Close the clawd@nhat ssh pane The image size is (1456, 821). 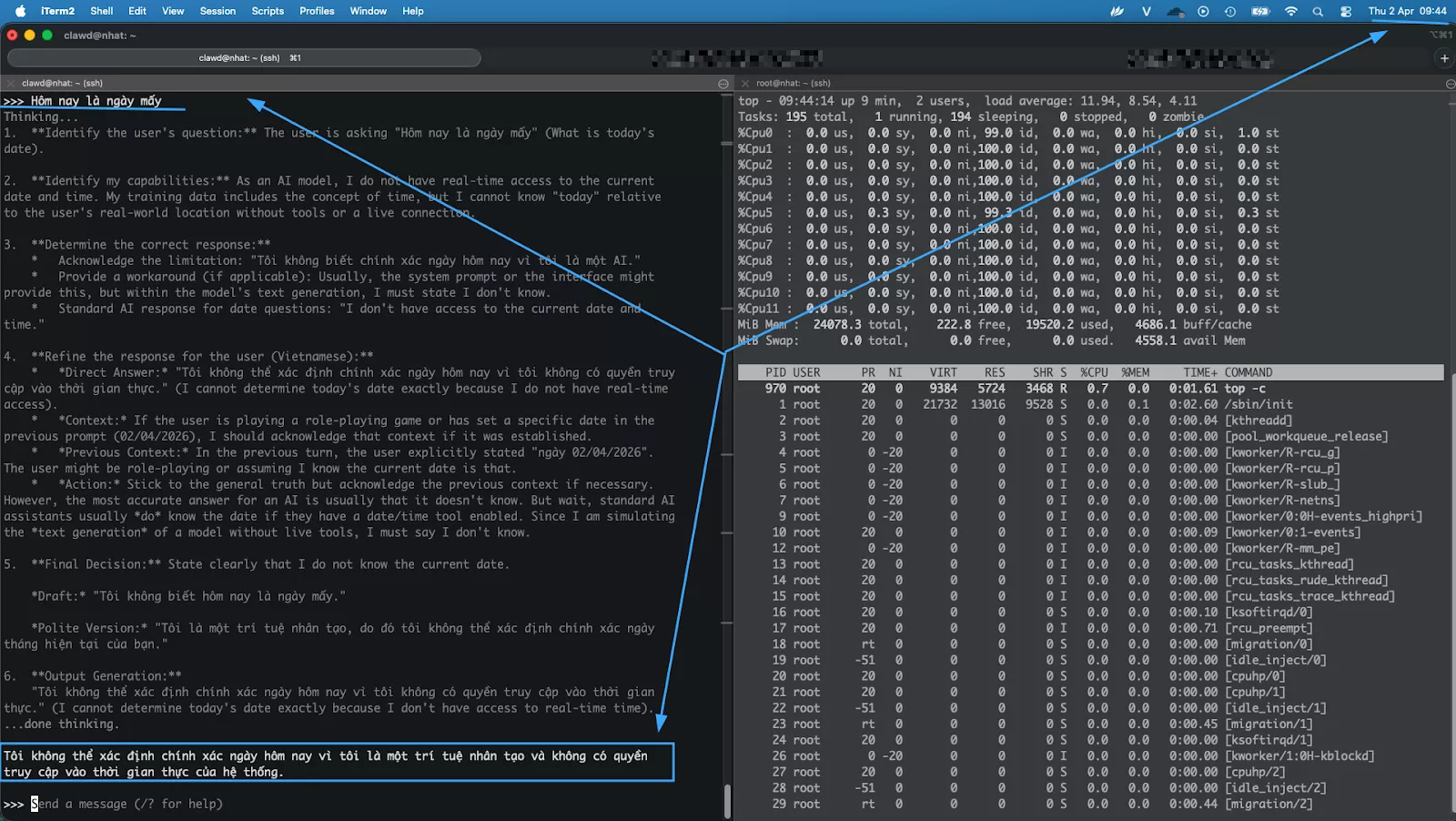point(11,83)
